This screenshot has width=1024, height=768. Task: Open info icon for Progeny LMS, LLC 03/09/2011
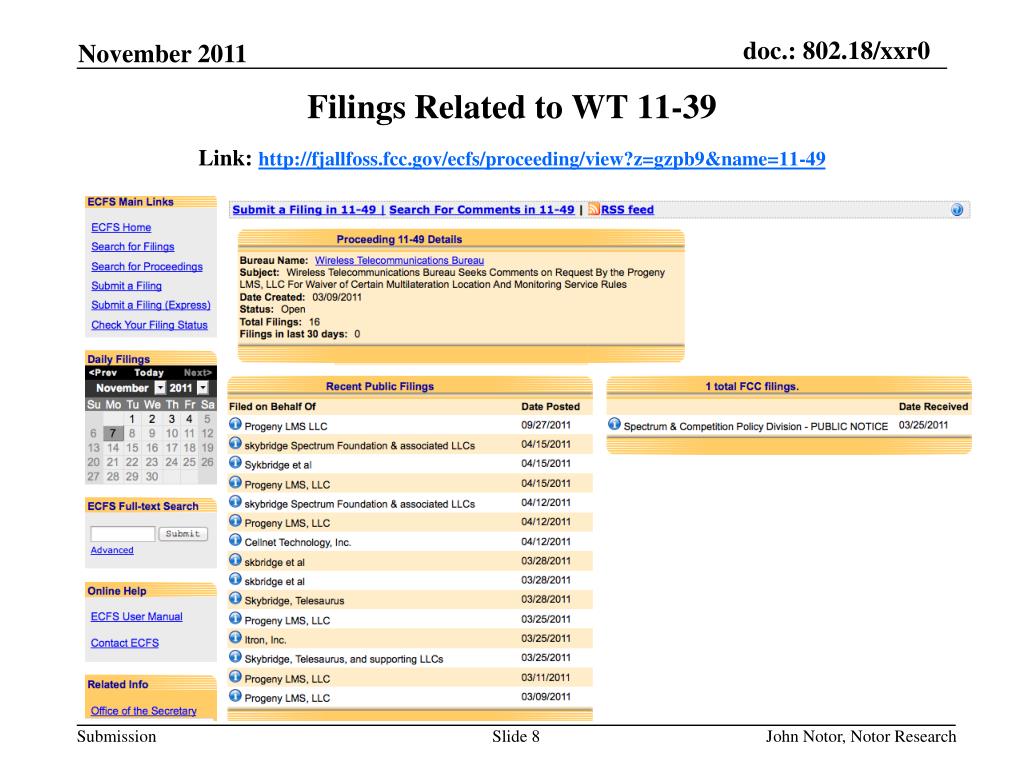(235, 696)
